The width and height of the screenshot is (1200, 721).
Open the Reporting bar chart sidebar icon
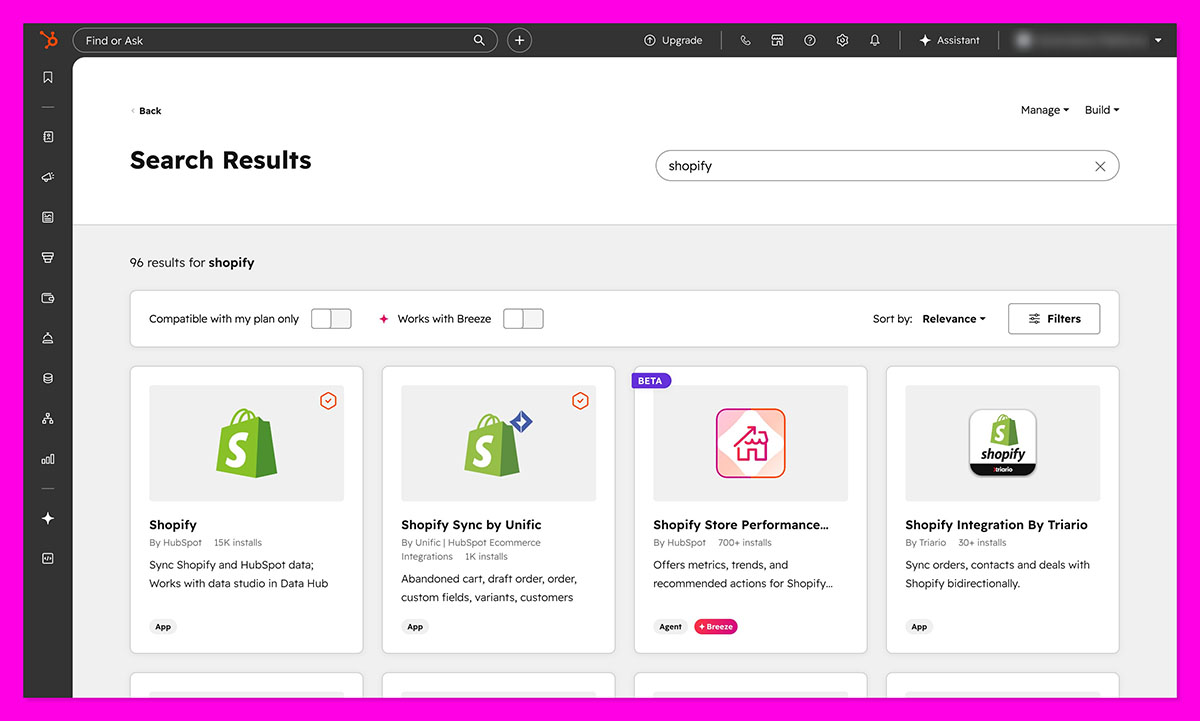(48, 459)
